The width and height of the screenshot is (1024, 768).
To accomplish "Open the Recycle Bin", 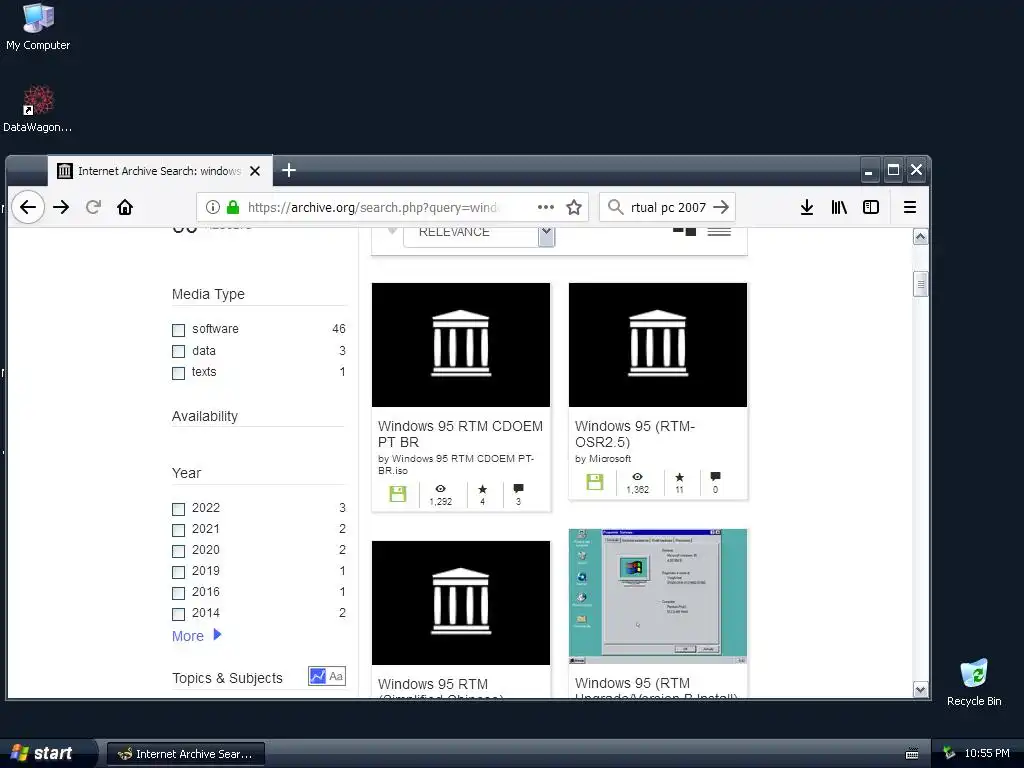I will [974, 682].
